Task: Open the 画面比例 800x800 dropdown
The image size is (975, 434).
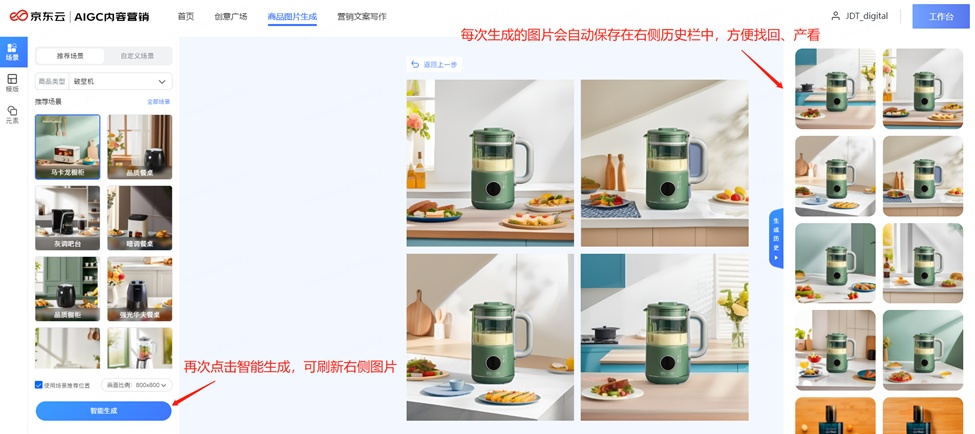Action: click(x=137, y=385)
